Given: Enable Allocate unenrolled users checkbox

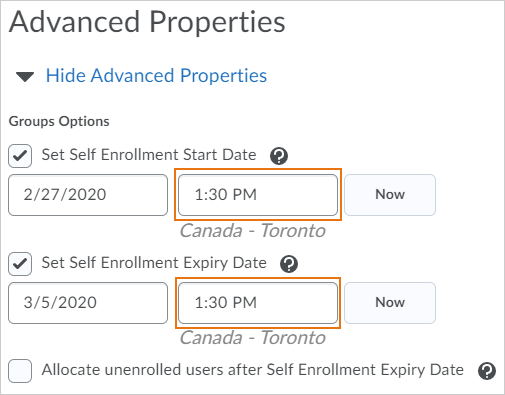Looking at the screenshot, I should (x=20, y=371).
